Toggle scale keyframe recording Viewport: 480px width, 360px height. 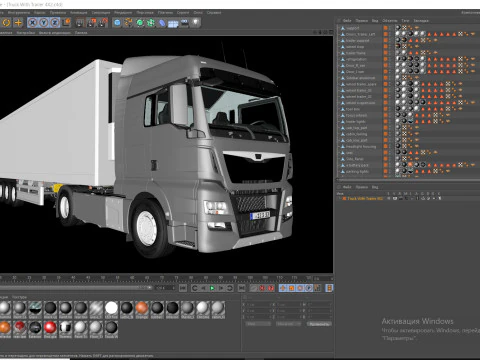291,288
